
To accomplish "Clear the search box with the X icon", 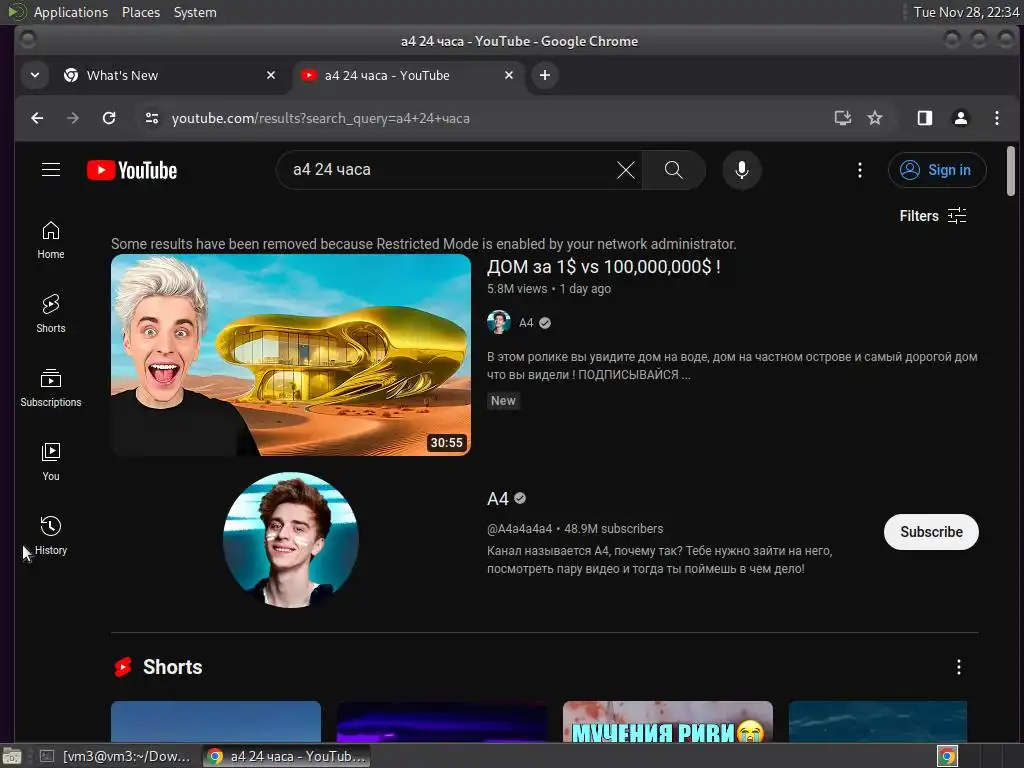I will coord(626,170).
